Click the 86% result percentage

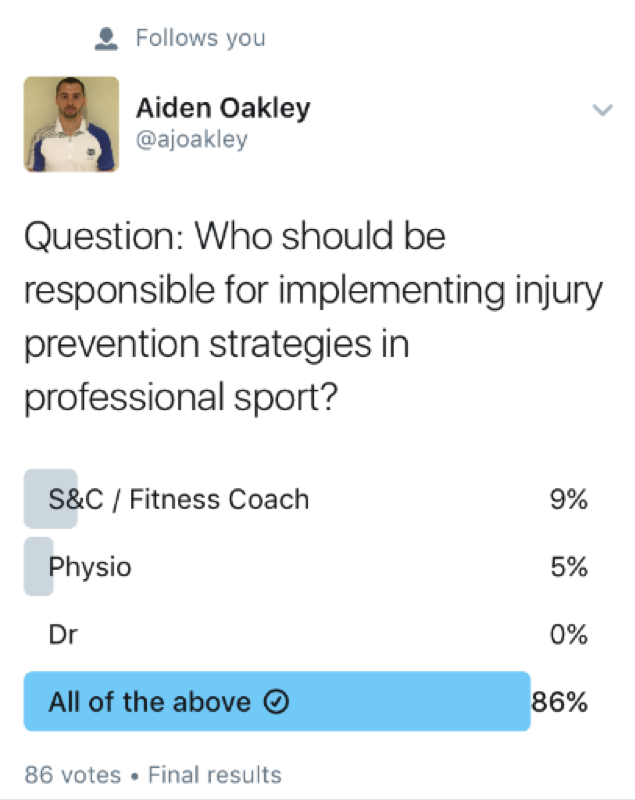(560, 702)
